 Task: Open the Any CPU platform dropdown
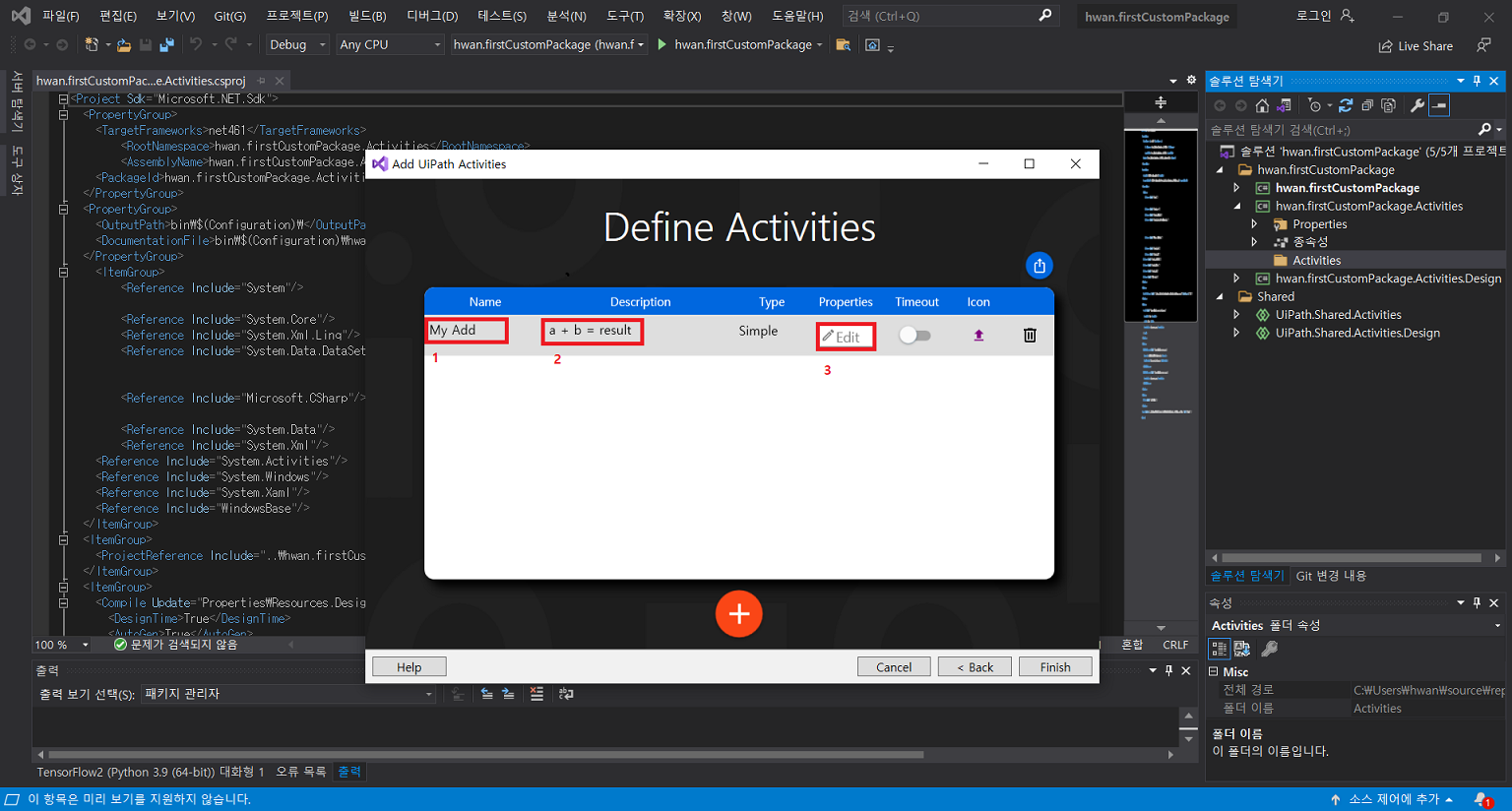(390, 44)
